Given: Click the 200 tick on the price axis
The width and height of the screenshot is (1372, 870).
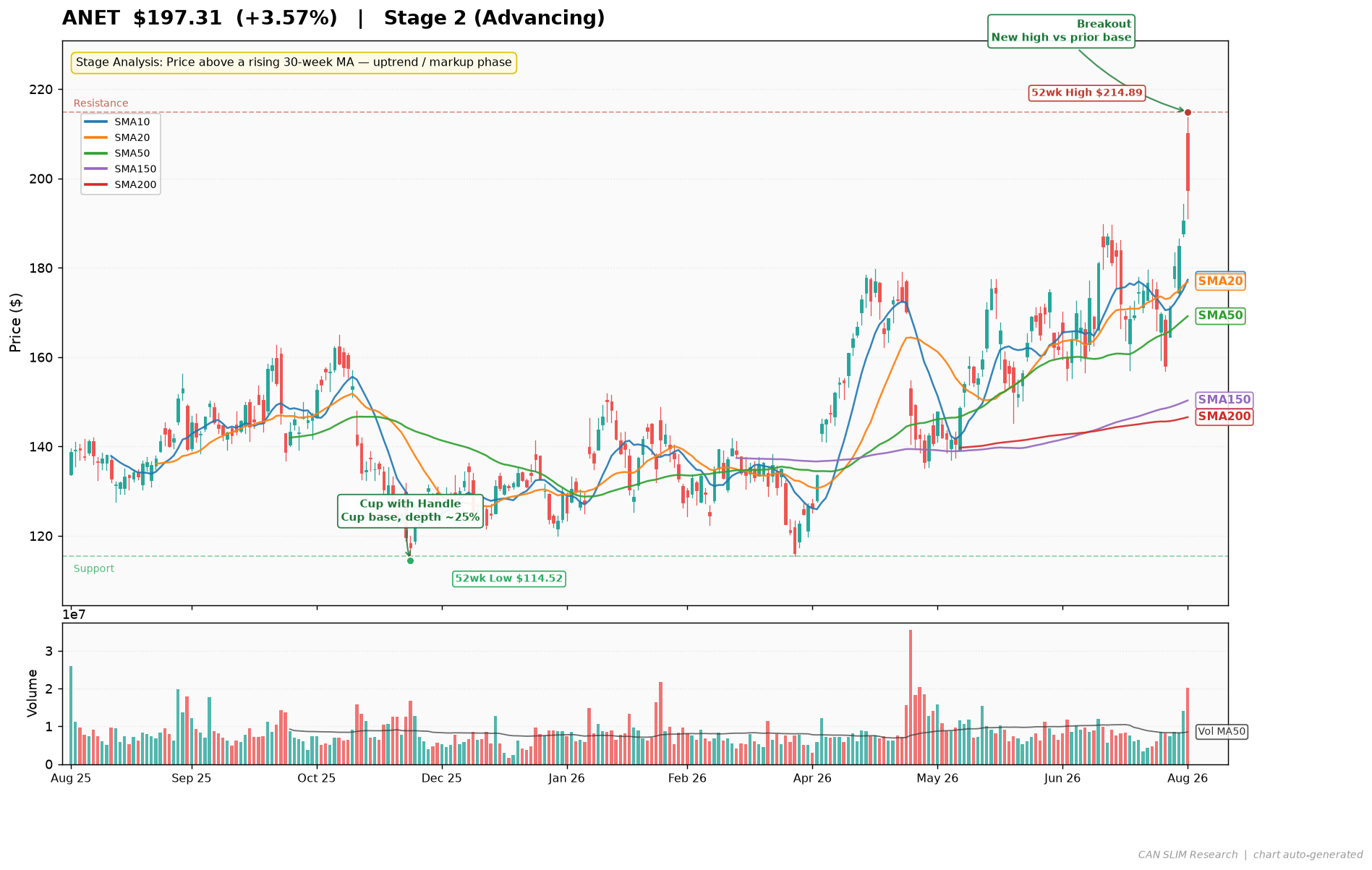Looking at the screenshot, I should click(x=42, y=179).
